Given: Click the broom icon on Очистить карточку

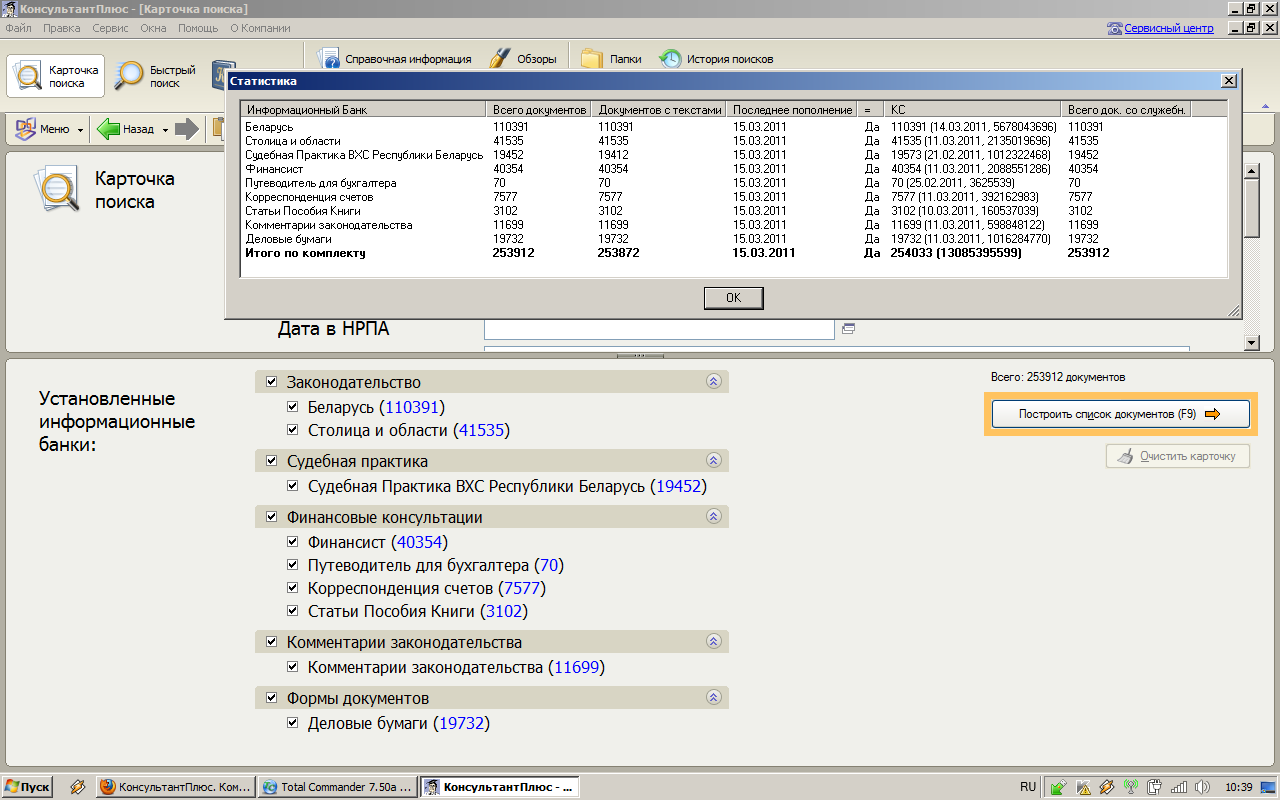Looking at the screenshot, I should pyautogui.click(x=1125, y=456).
